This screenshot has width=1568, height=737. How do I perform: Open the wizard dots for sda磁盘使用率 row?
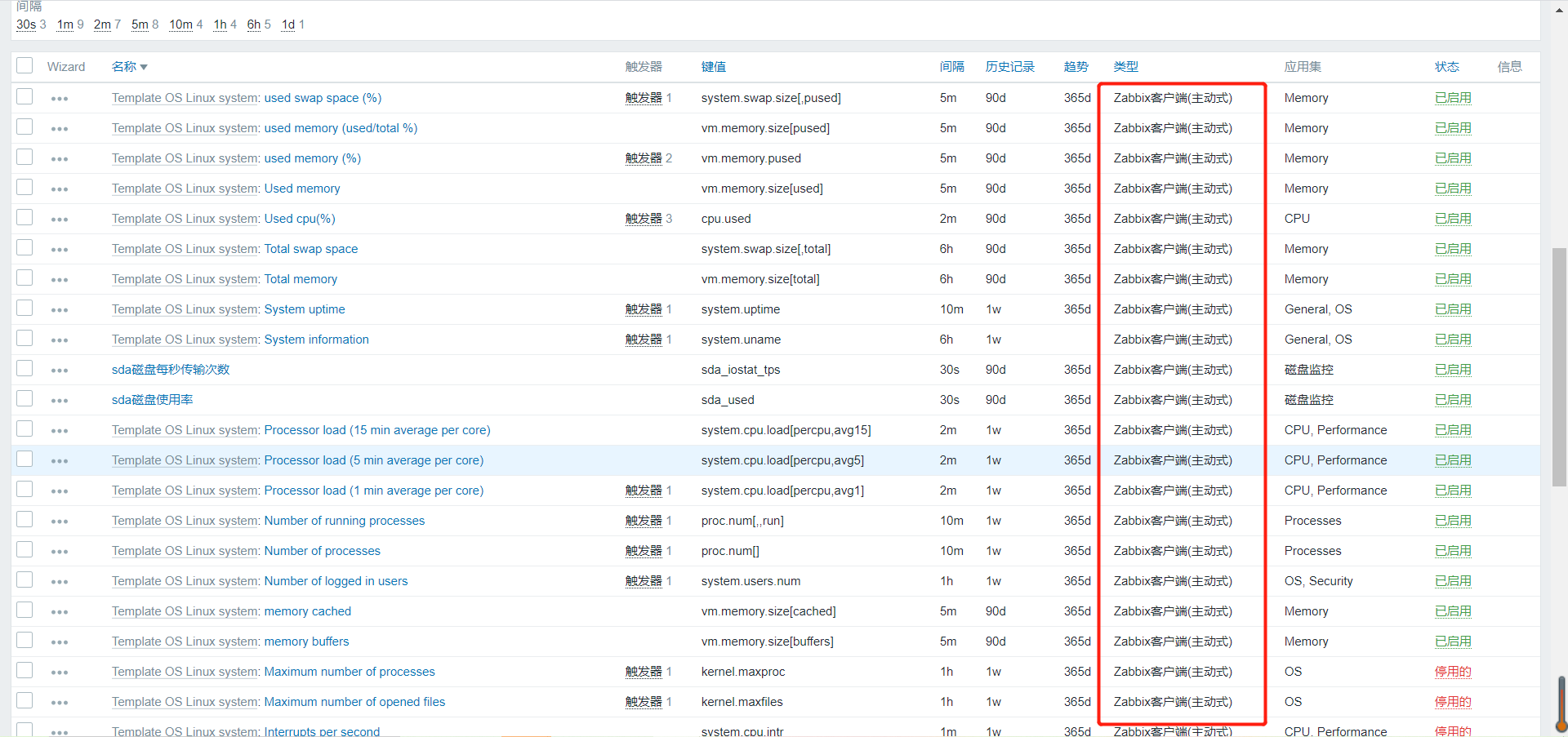[x=60, y=400]
